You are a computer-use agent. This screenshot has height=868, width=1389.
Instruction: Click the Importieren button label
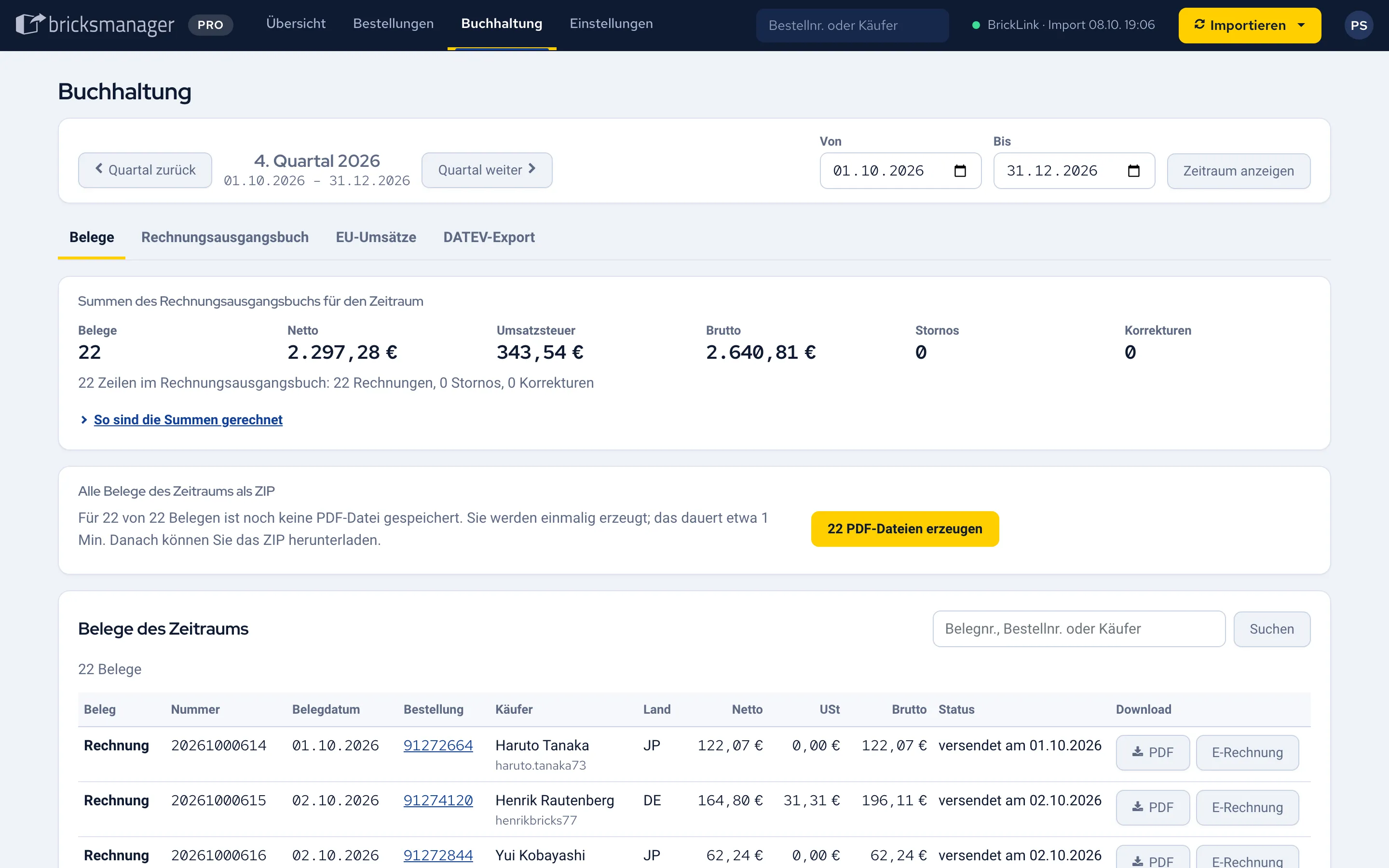1247,25
